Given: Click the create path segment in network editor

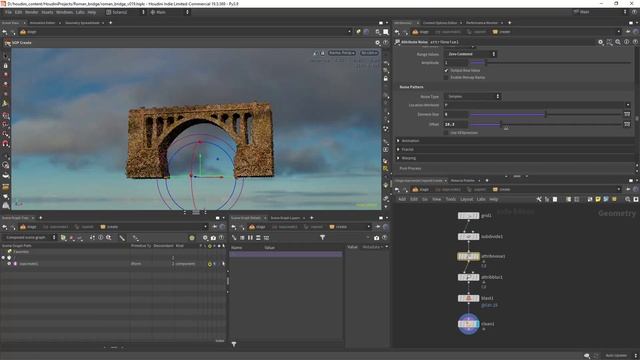Looking at the screenshot, I should coord(502,189).
